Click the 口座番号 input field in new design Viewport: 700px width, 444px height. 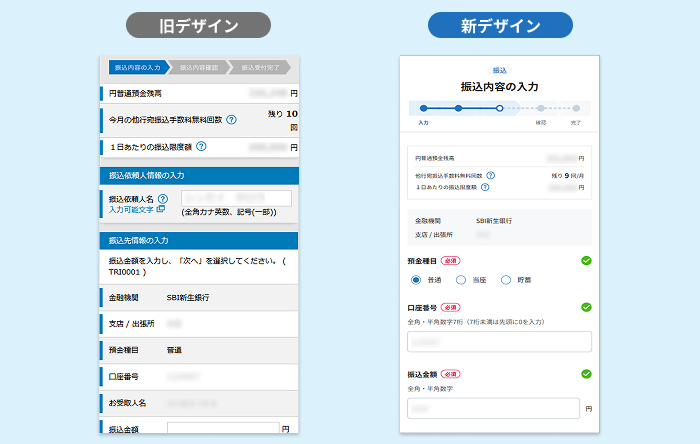click(x=500, y=342)
